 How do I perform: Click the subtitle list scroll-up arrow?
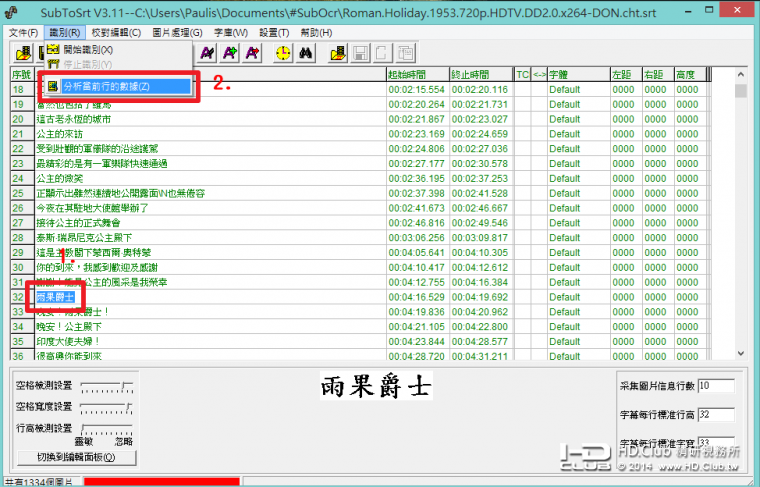point(741,75)
